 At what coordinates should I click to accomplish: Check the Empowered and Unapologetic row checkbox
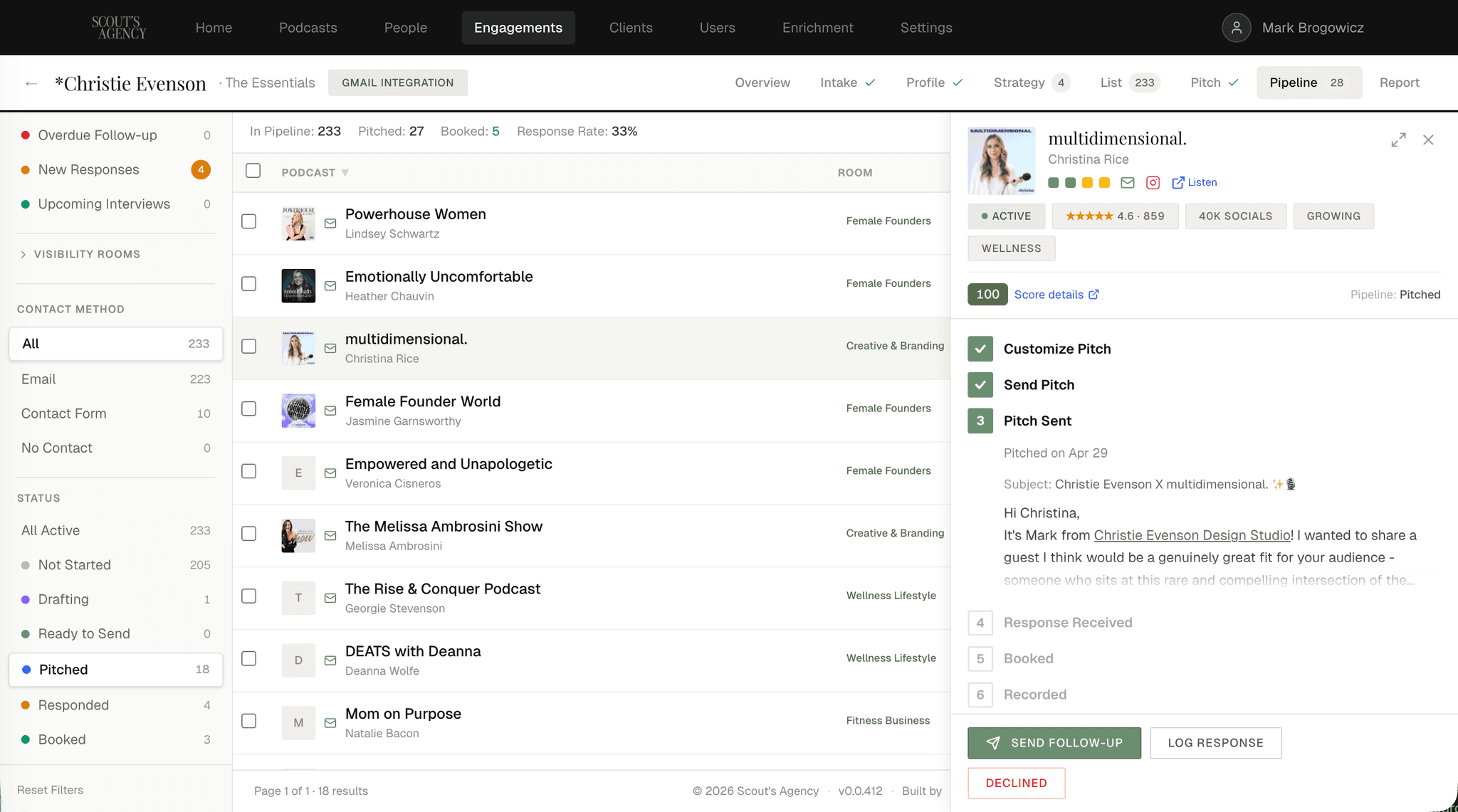tap(249, 471)
